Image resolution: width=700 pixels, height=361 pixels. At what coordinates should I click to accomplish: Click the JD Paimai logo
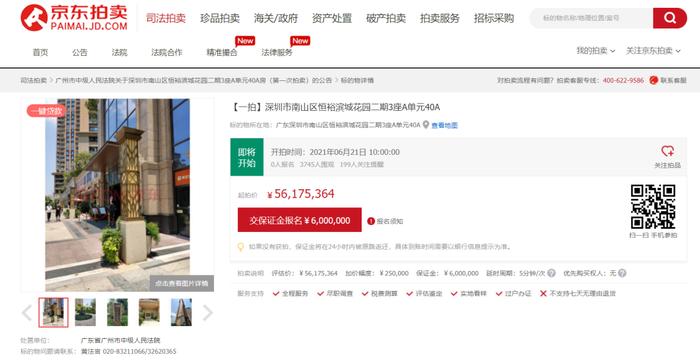pos(74,17)
